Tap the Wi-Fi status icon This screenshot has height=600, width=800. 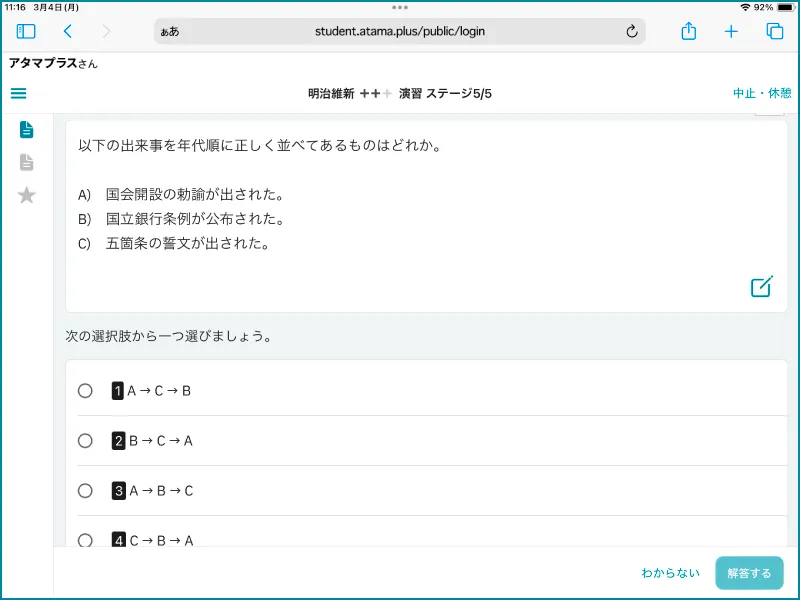[745, 7]
